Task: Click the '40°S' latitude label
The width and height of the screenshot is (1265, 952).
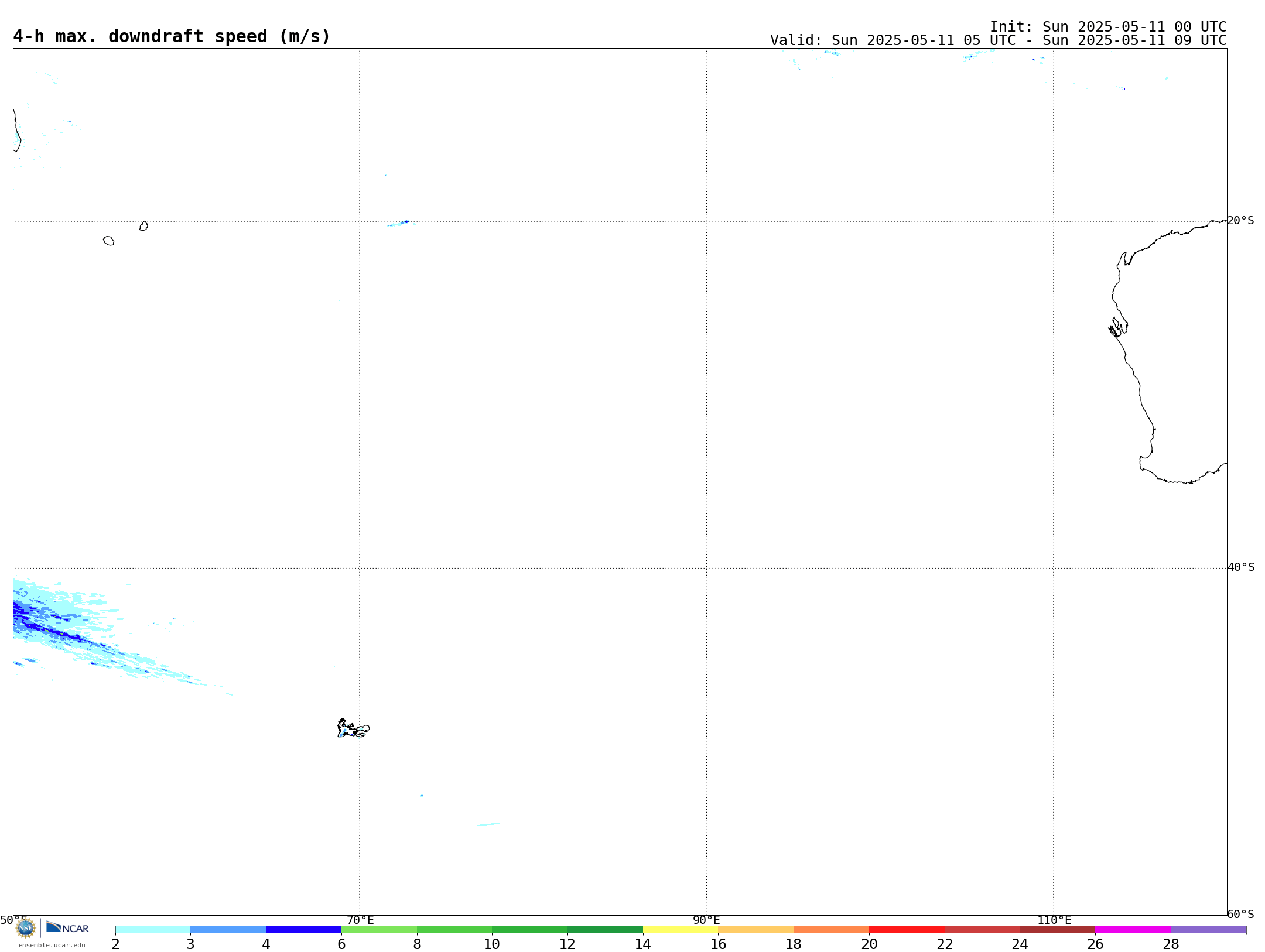Action: (x=1241, y=567)
